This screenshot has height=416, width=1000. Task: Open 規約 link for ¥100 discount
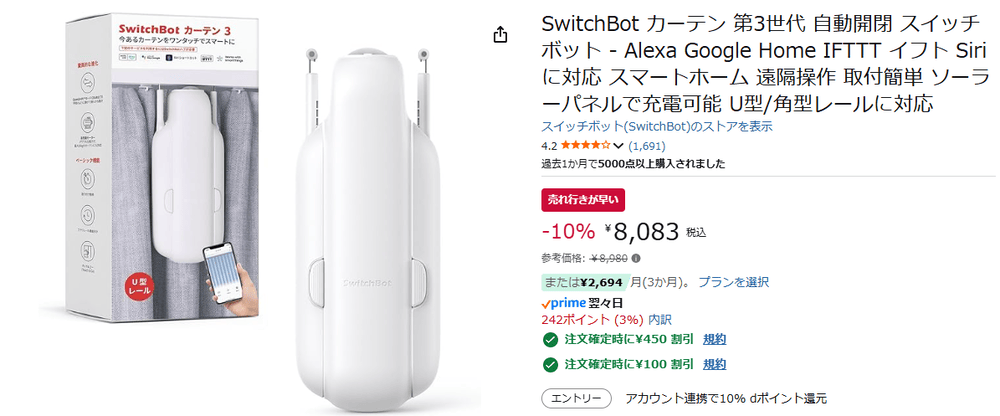pos(714,364)
